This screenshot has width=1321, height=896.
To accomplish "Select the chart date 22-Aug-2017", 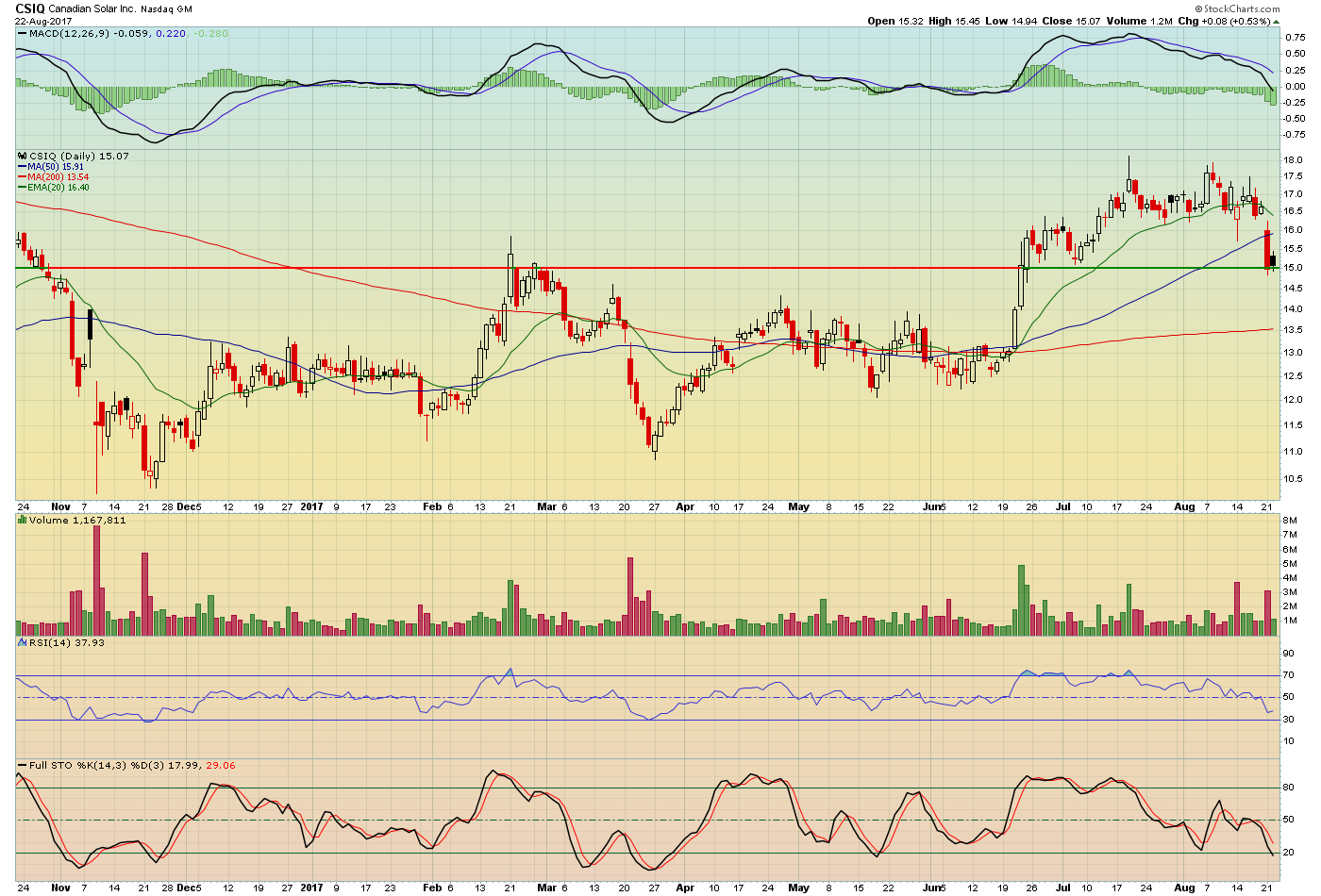I will 43,21.
